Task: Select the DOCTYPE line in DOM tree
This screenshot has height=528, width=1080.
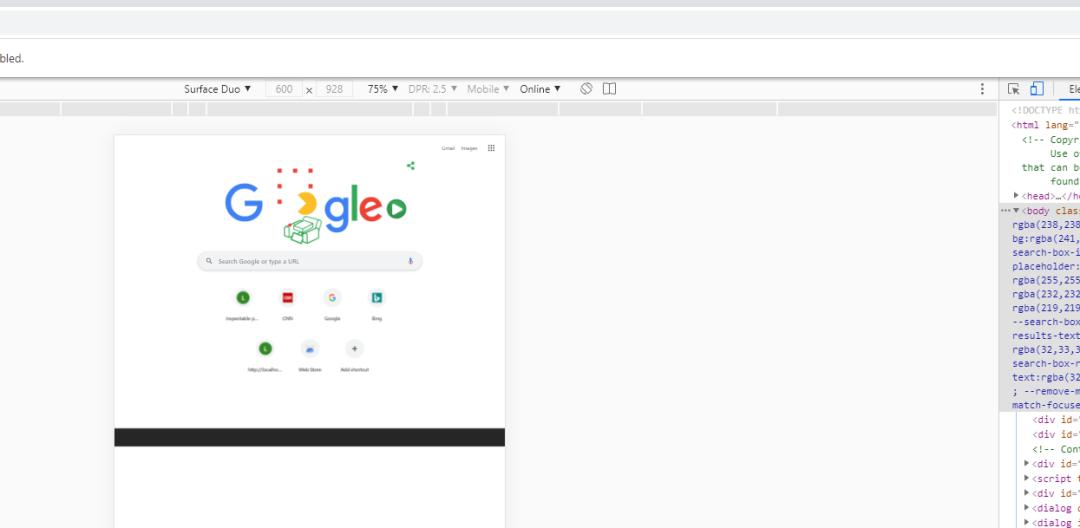Action: (x=1046, y=110)
